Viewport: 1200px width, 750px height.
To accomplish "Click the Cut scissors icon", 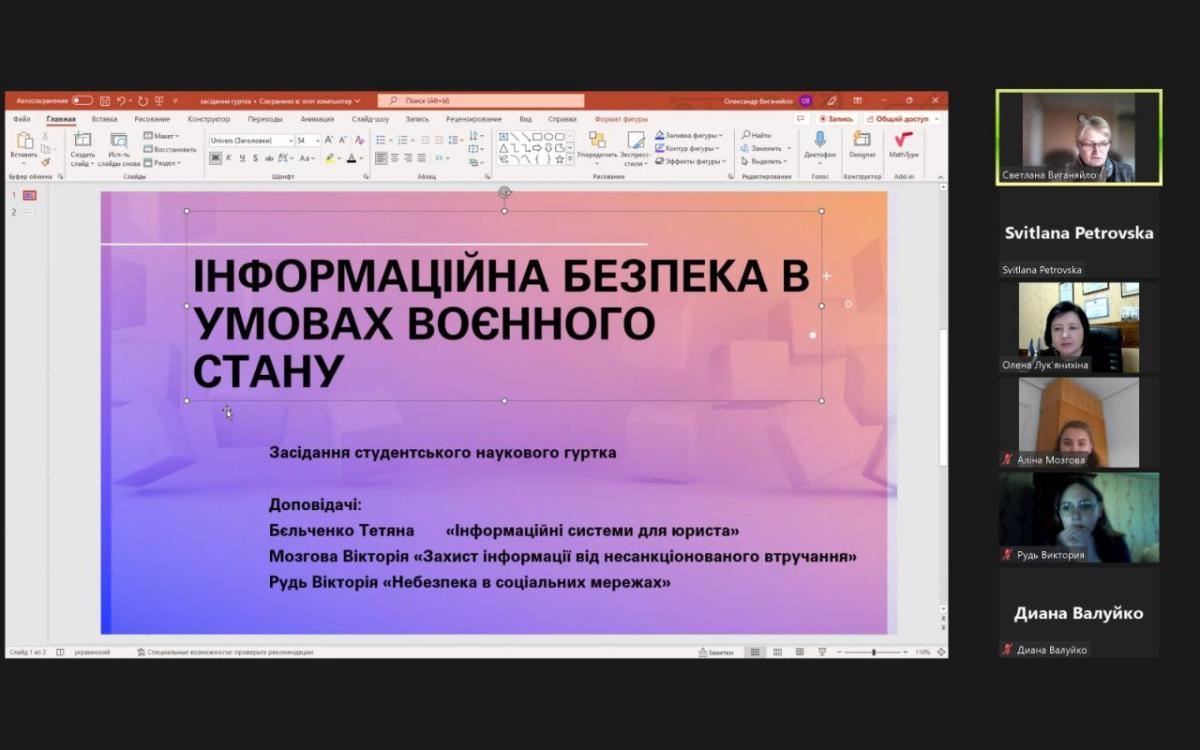I will point(46,136).
